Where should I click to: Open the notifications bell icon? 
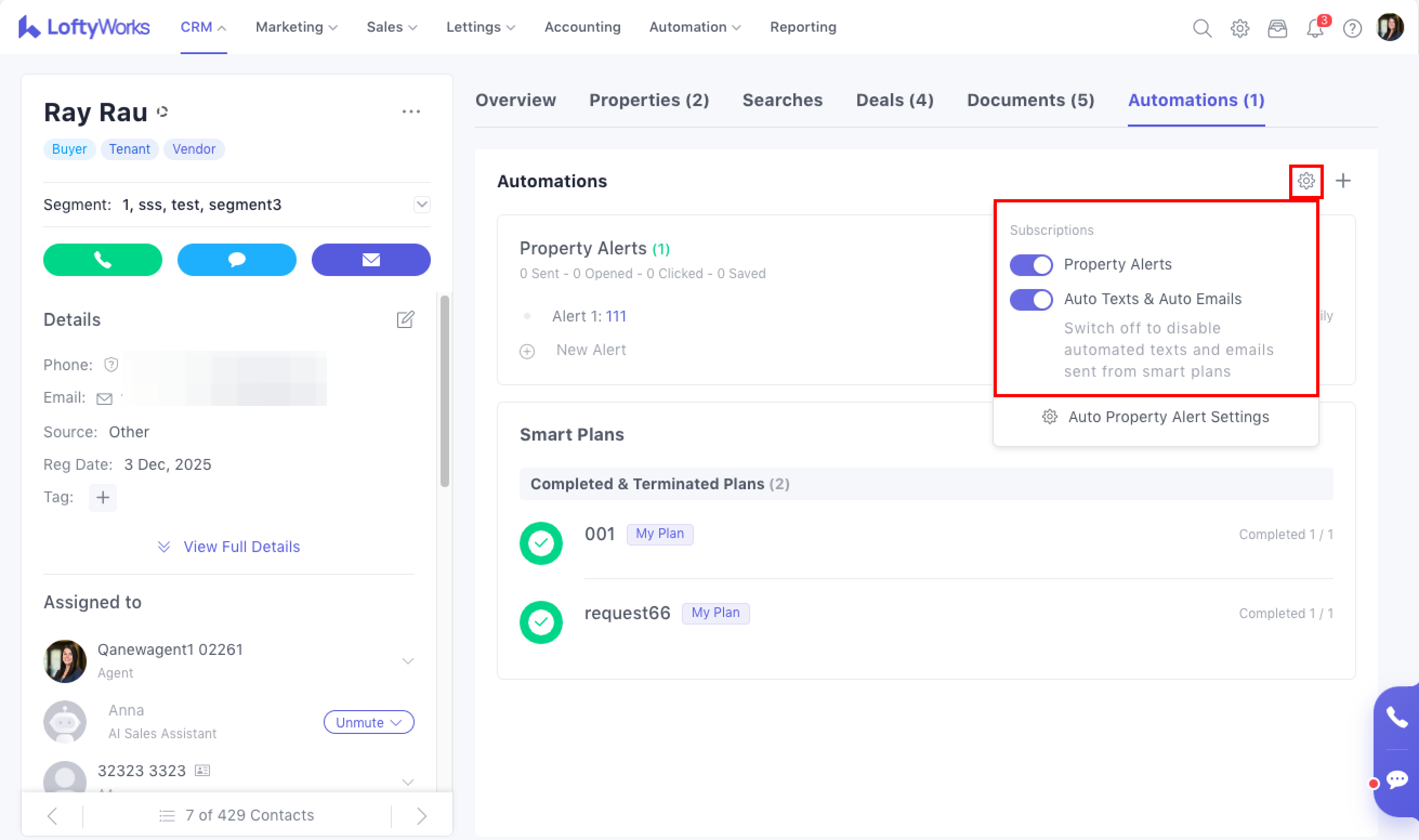pos(1315,28)
